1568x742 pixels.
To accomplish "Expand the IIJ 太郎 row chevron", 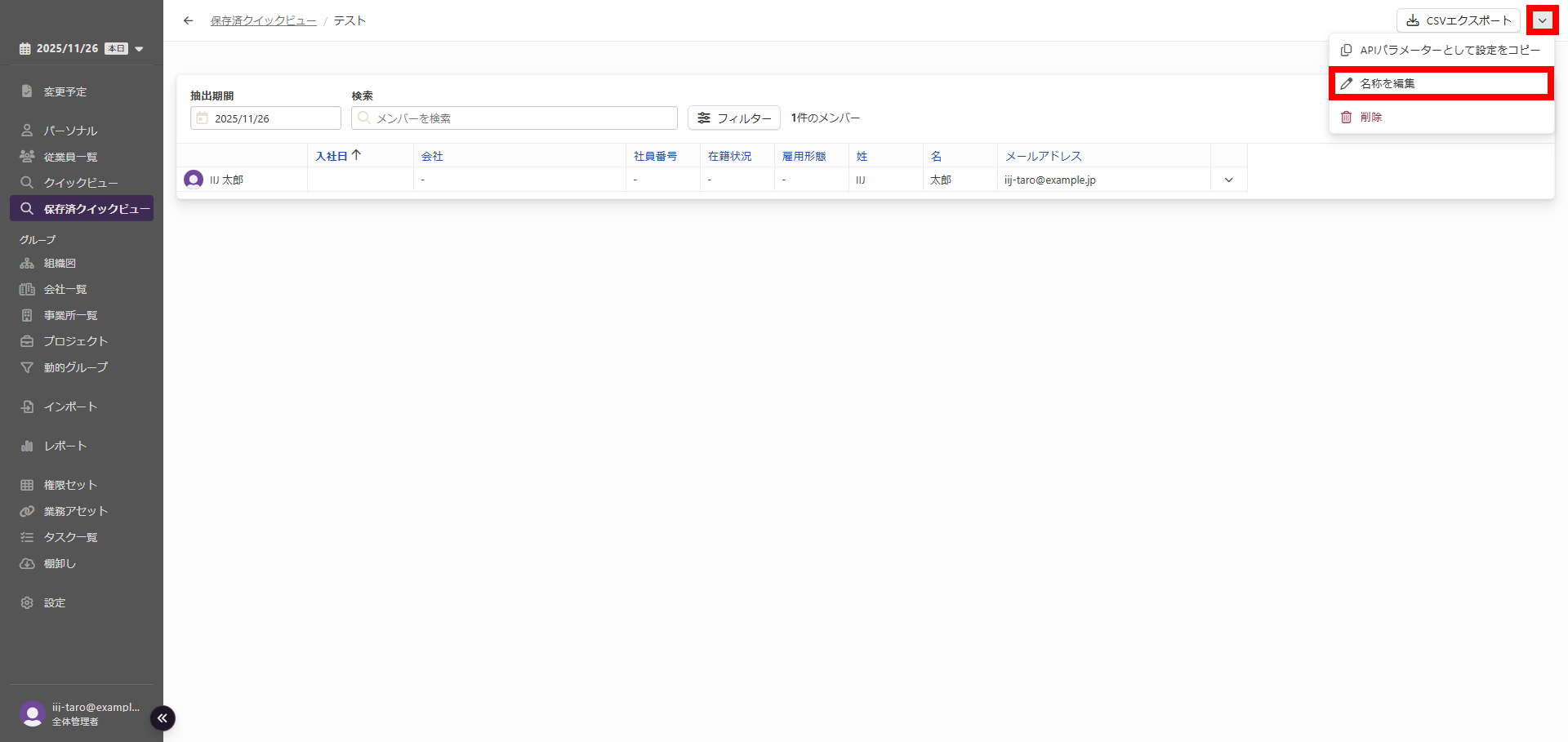I will [1228, 180].
